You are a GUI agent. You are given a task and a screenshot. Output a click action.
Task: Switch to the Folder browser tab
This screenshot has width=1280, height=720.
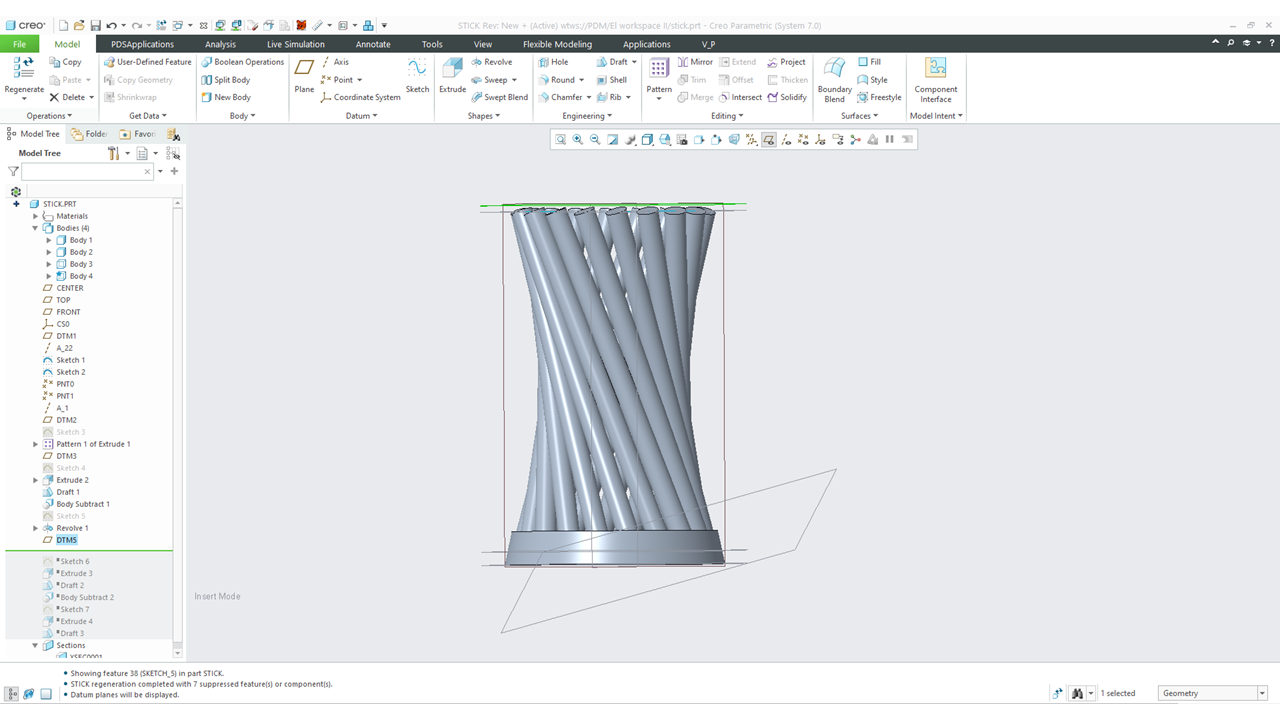[x=89, y=134]
